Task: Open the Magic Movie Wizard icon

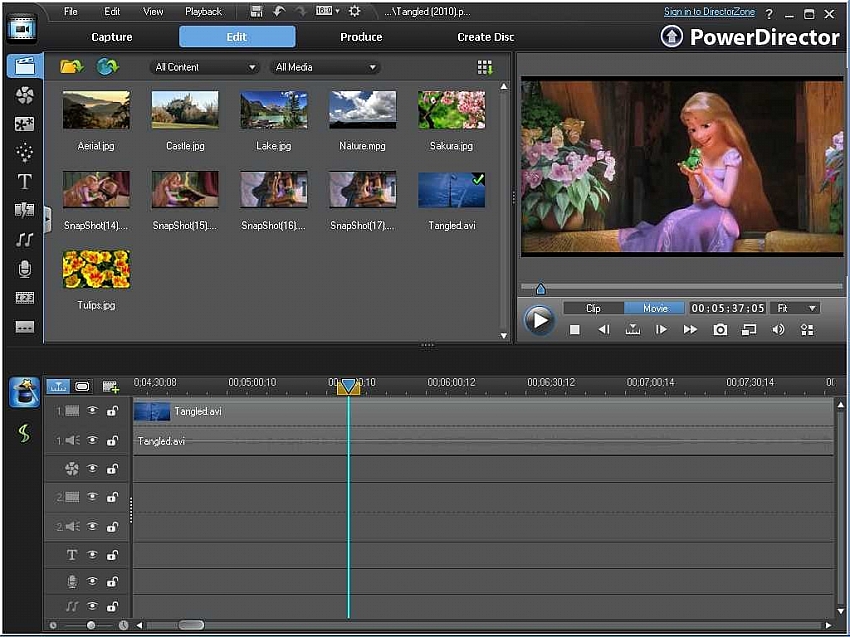Action: tap(25, 393)
